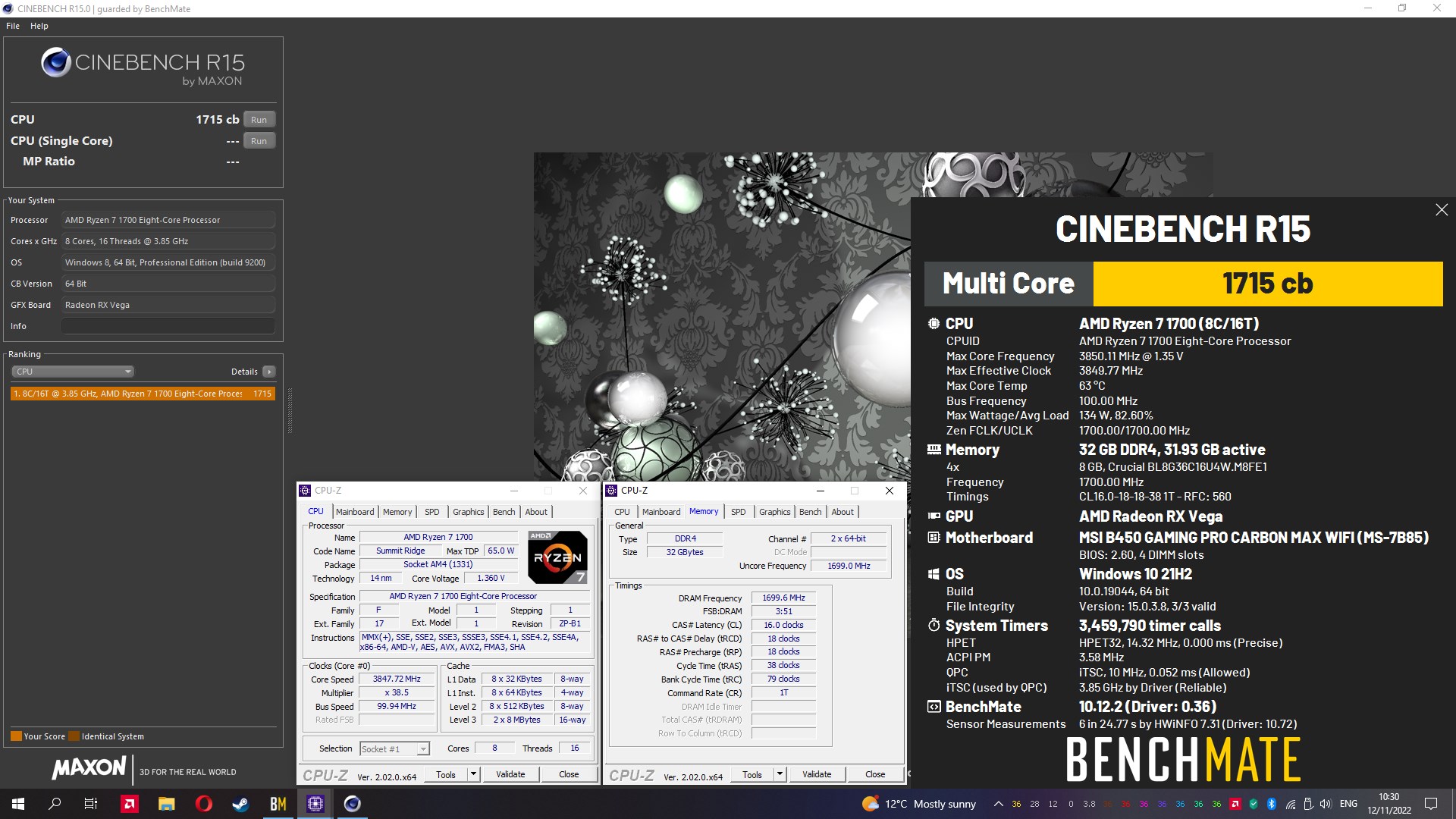The image size is (1456, 819).
Task: Run the CPU (Single Core) benchmark
Action: coord(259,141)
